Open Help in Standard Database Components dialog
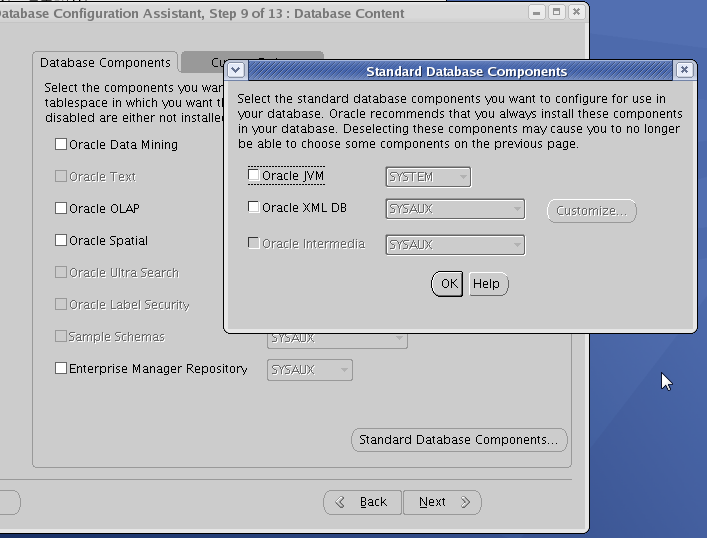Image resolution: width=707 pixels, height=538 pixels. click(x=489, y=284)
